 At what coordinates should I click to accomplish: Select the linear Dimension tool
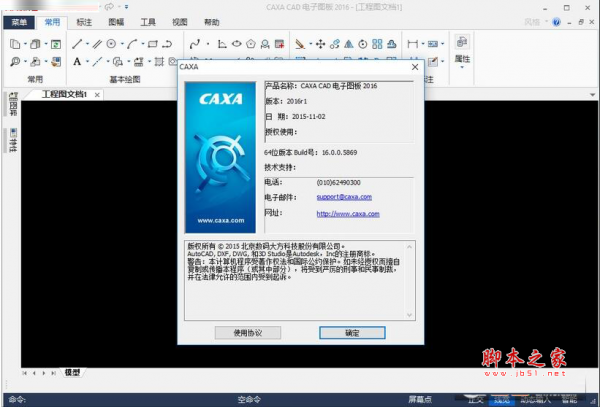point(412,44)
